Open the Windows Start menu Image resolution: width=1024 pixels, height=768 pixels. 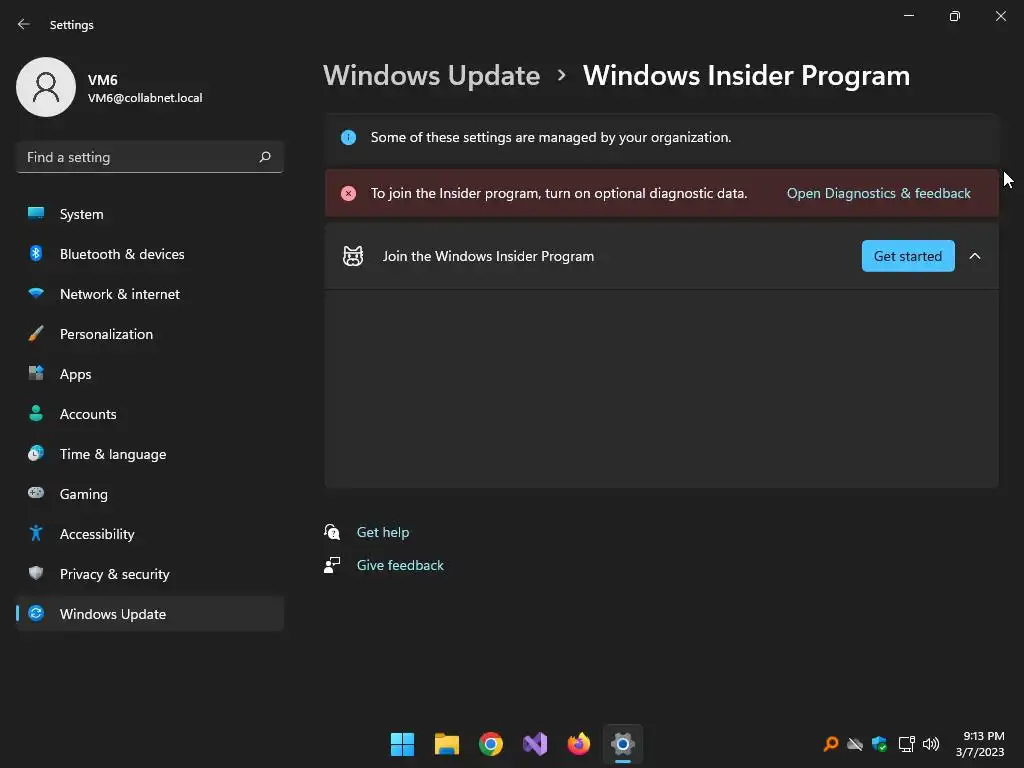tap(402, 744)
